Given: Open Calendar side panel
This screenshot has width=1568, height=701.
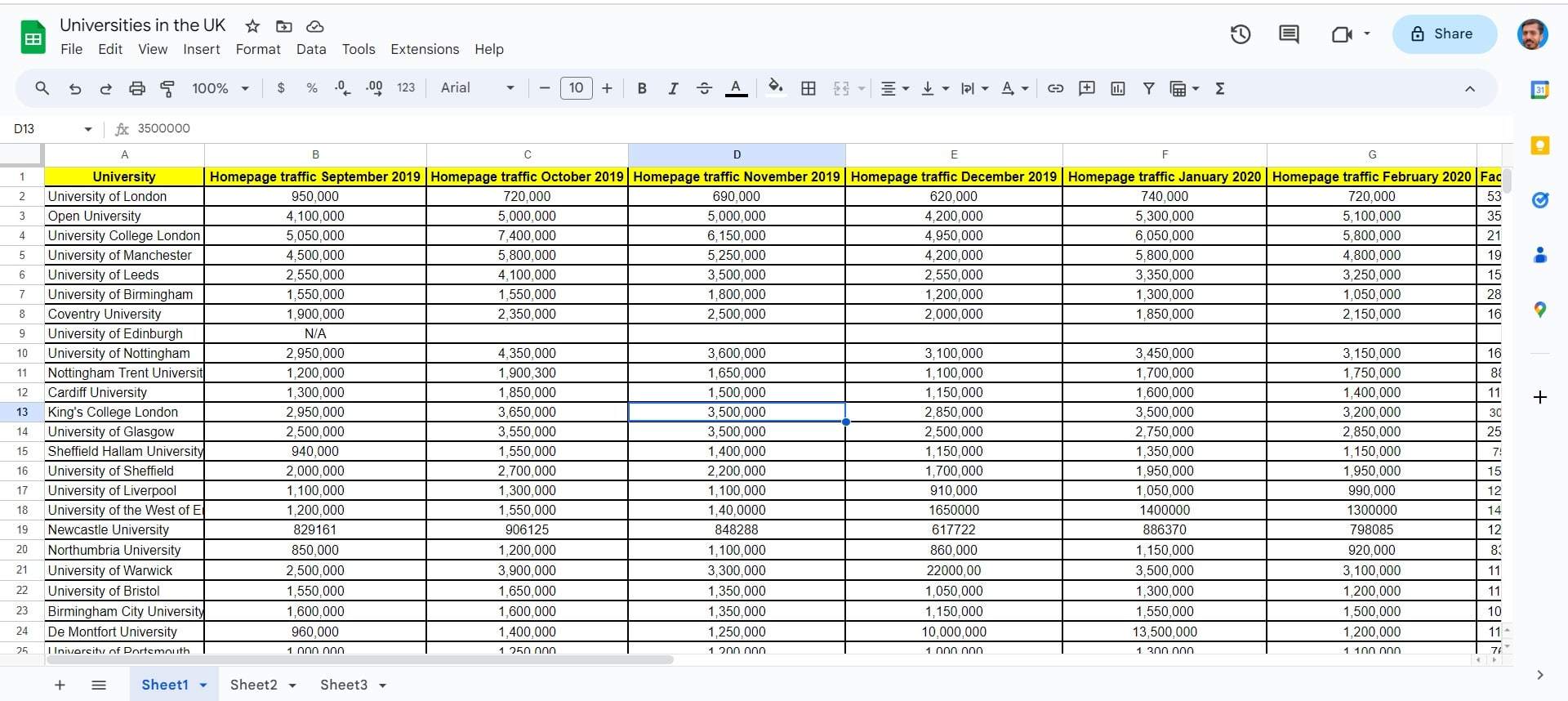Looking at the screenshot, I should click(x=1540, y=90).
